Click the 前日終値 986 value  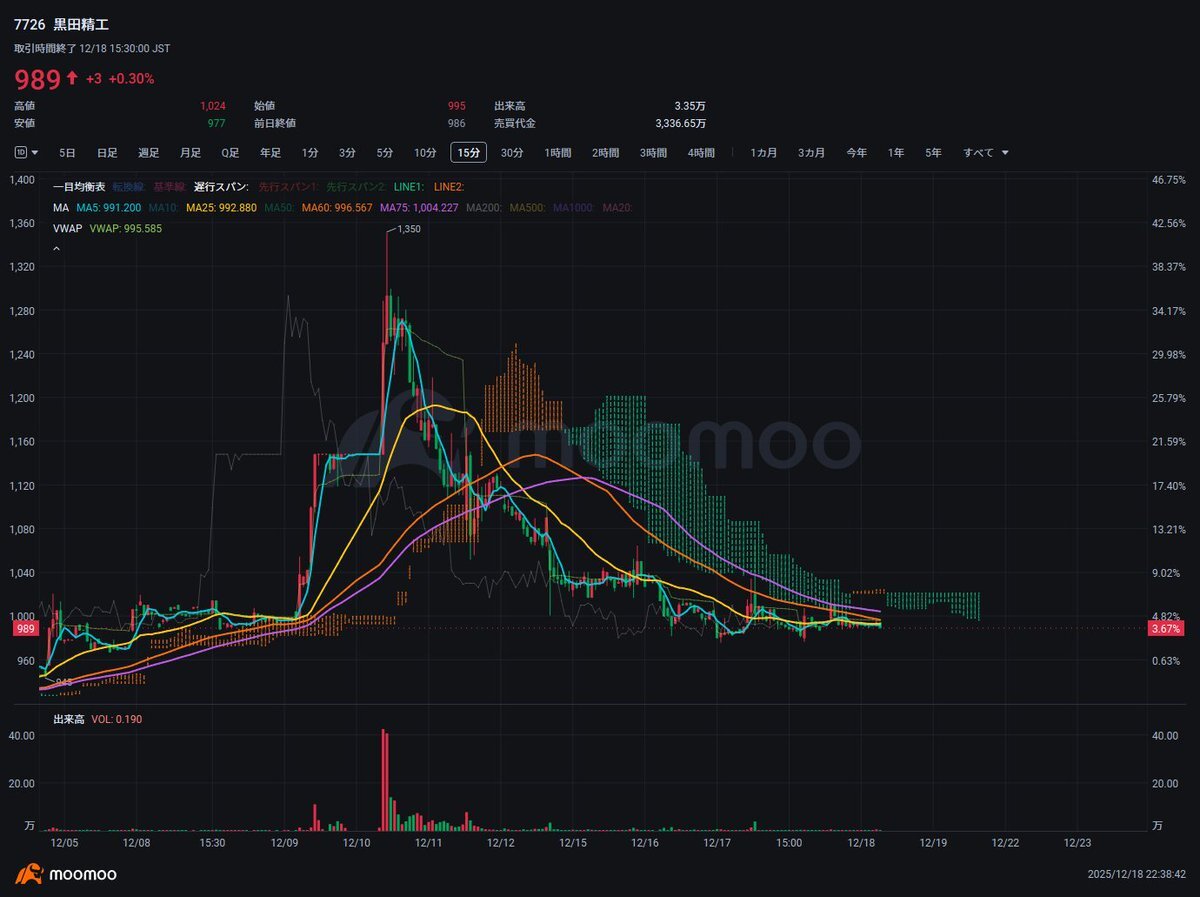[x=456, y=123]
